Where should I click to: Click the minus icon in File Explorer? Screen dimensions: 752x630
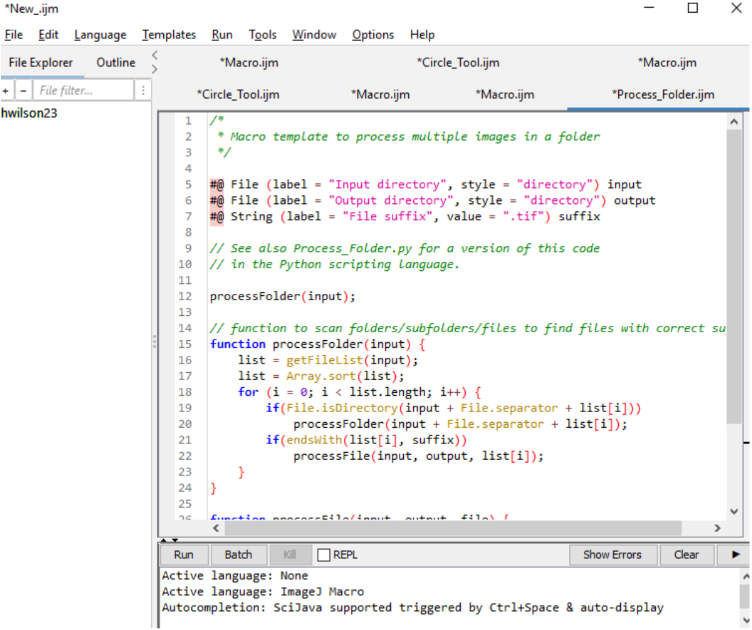tap(23, 90)
